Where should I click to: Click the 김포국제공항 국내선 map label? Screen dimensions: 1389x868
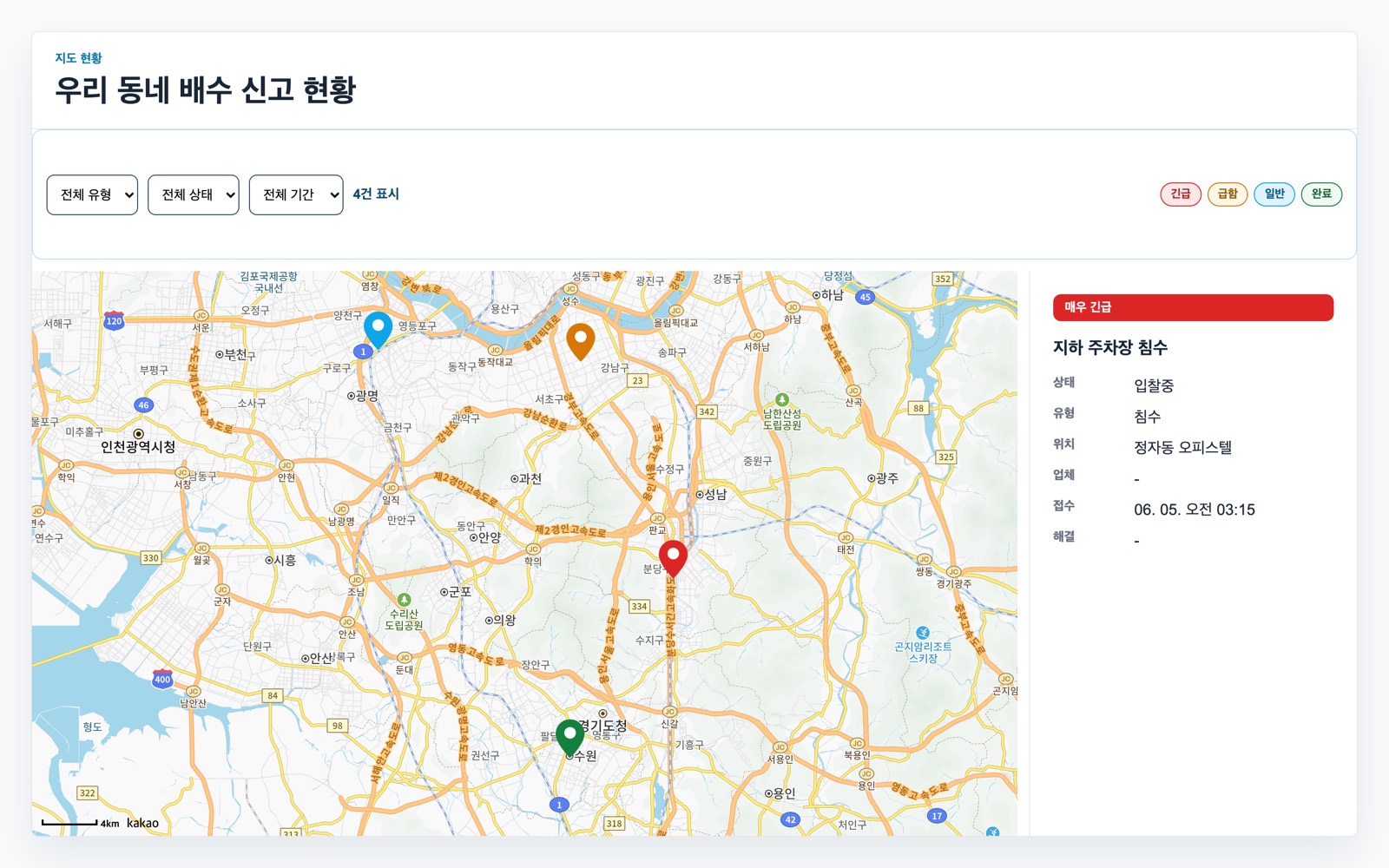pyautogui.click(x=268, y=282)
